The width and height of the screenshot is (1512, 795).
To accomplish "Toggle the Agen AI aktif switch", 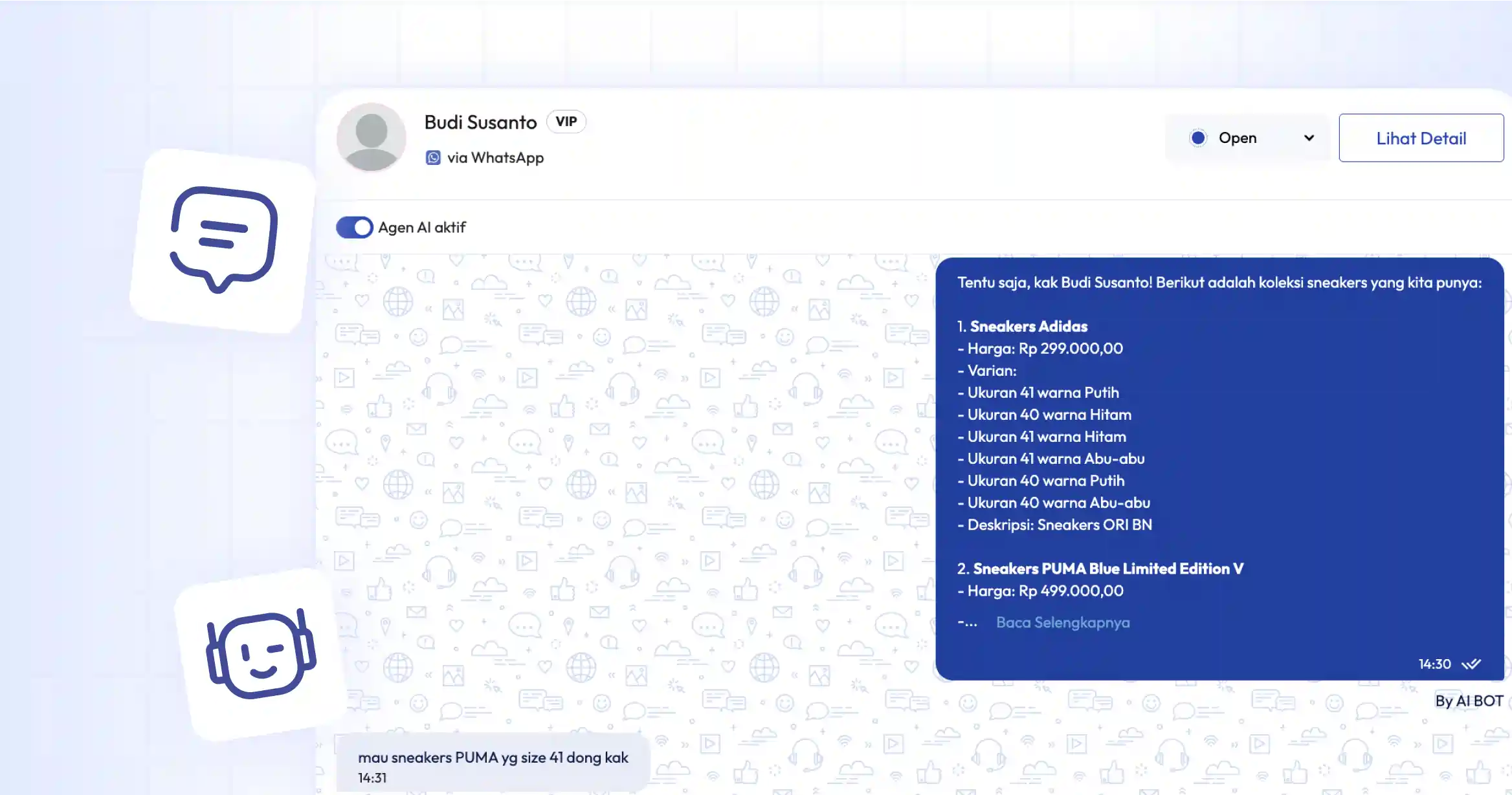I will (354, 228).
